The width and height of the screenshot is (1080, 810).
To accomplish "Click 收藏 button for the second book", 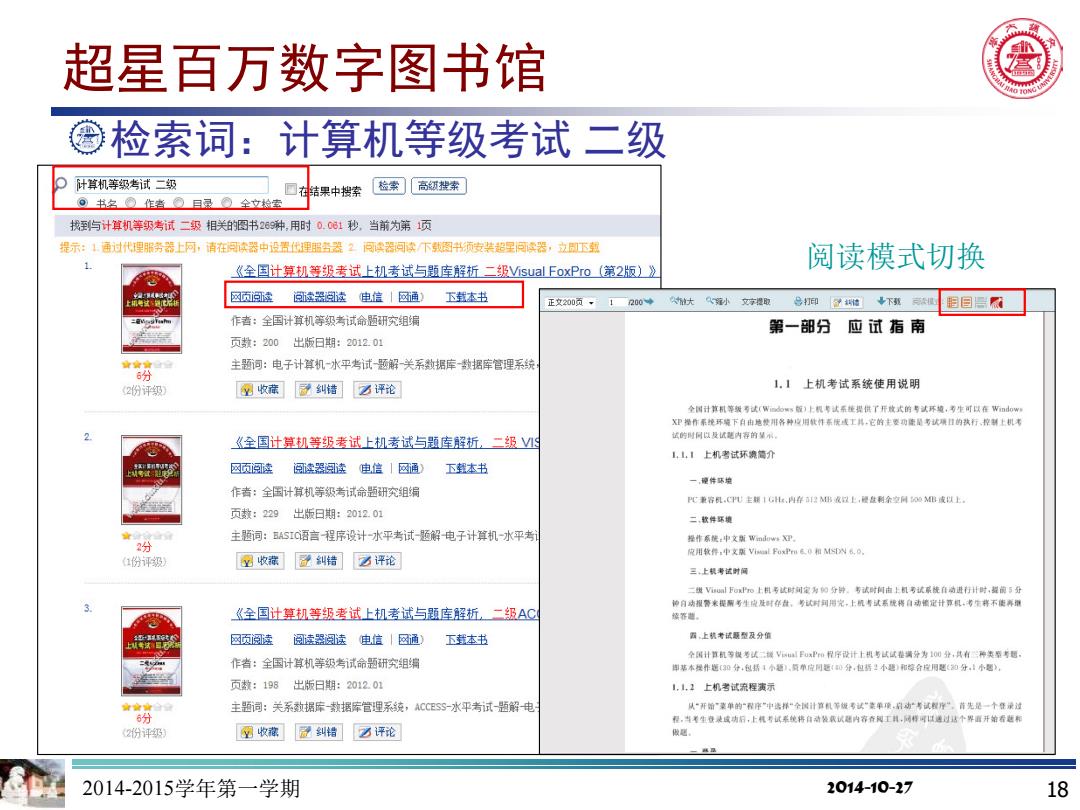I will click(260, 561).
